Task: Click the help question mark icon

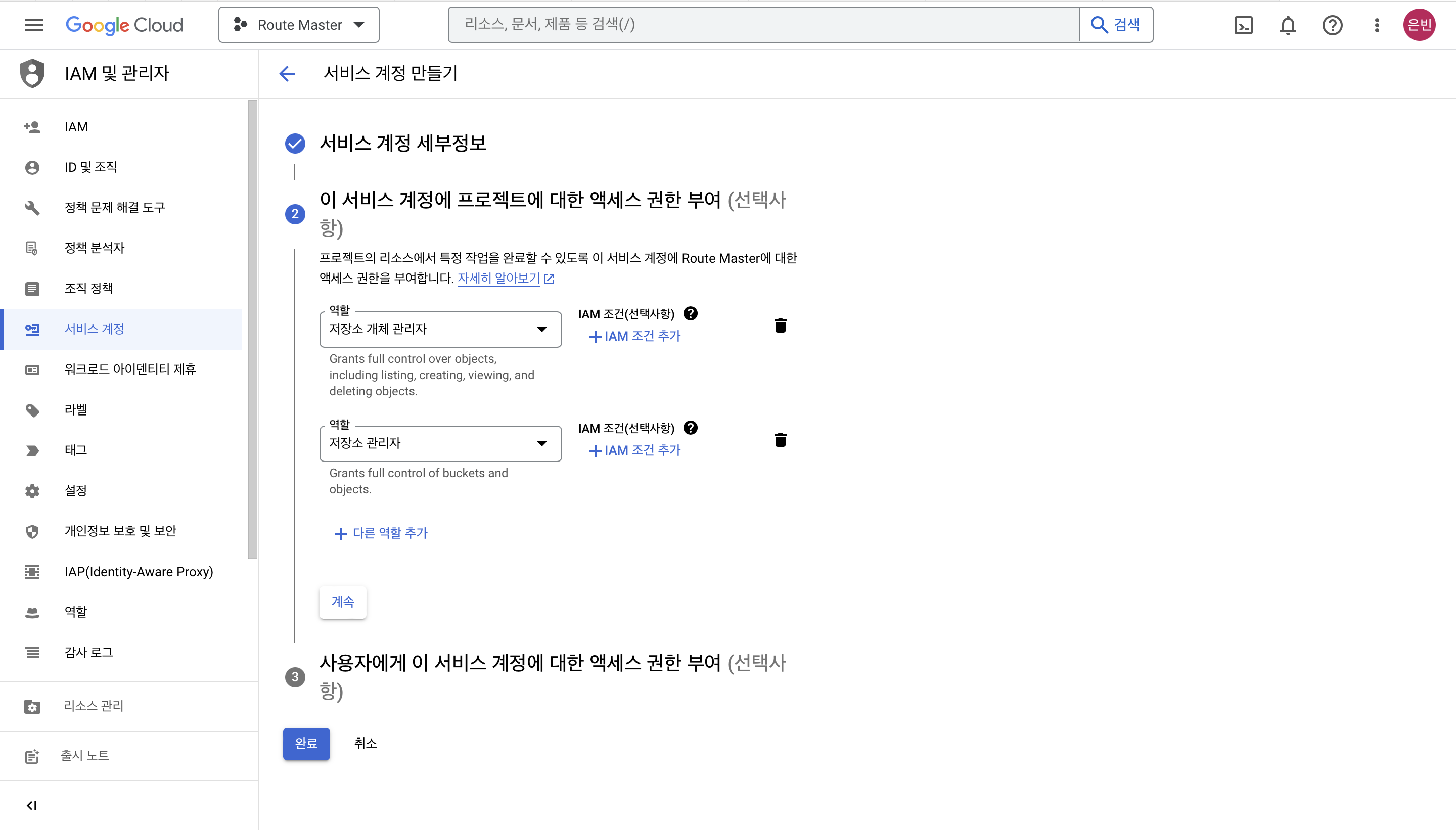Action: (1332, 25)
